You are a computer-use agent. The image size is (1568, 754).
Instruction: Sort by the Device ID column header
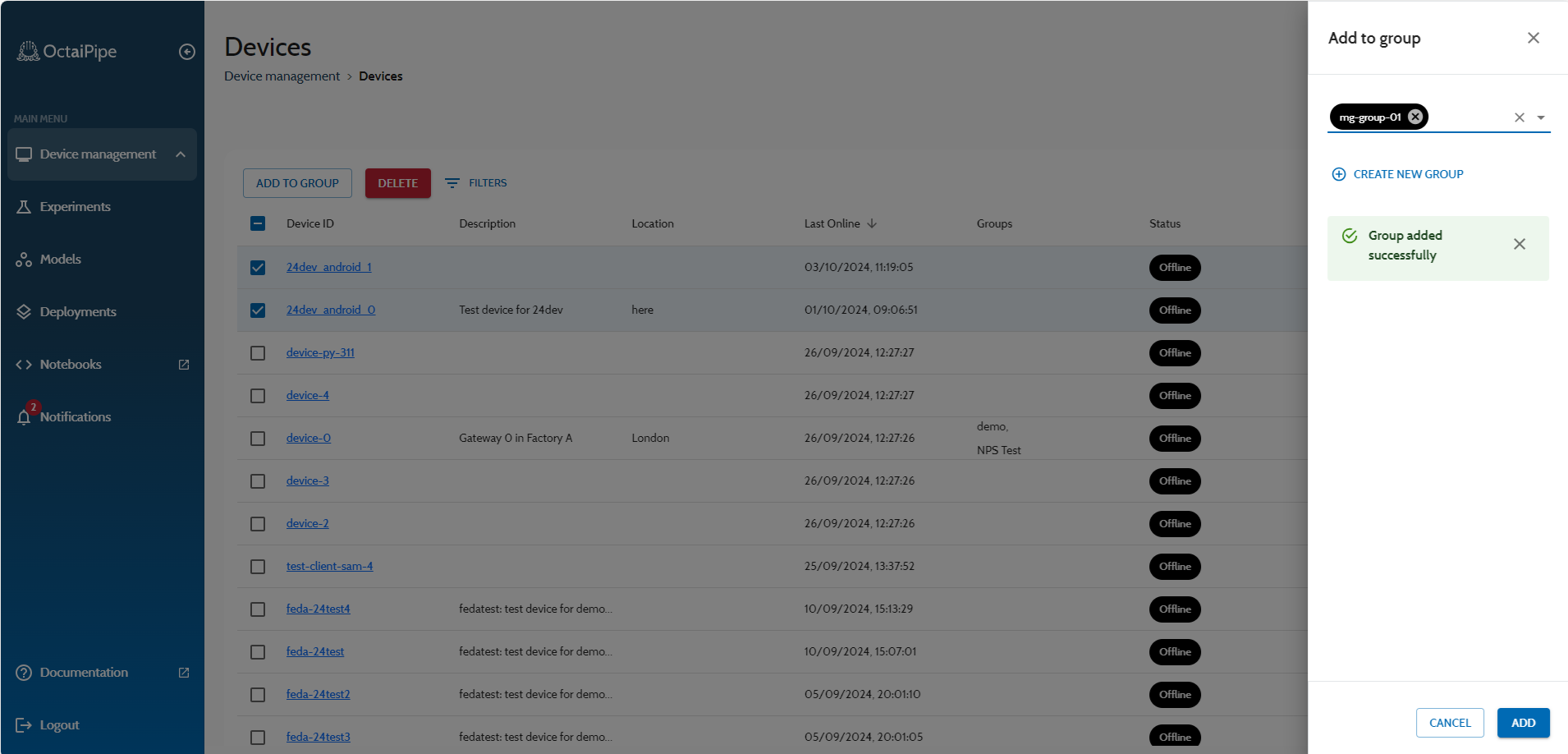point(309,223)
